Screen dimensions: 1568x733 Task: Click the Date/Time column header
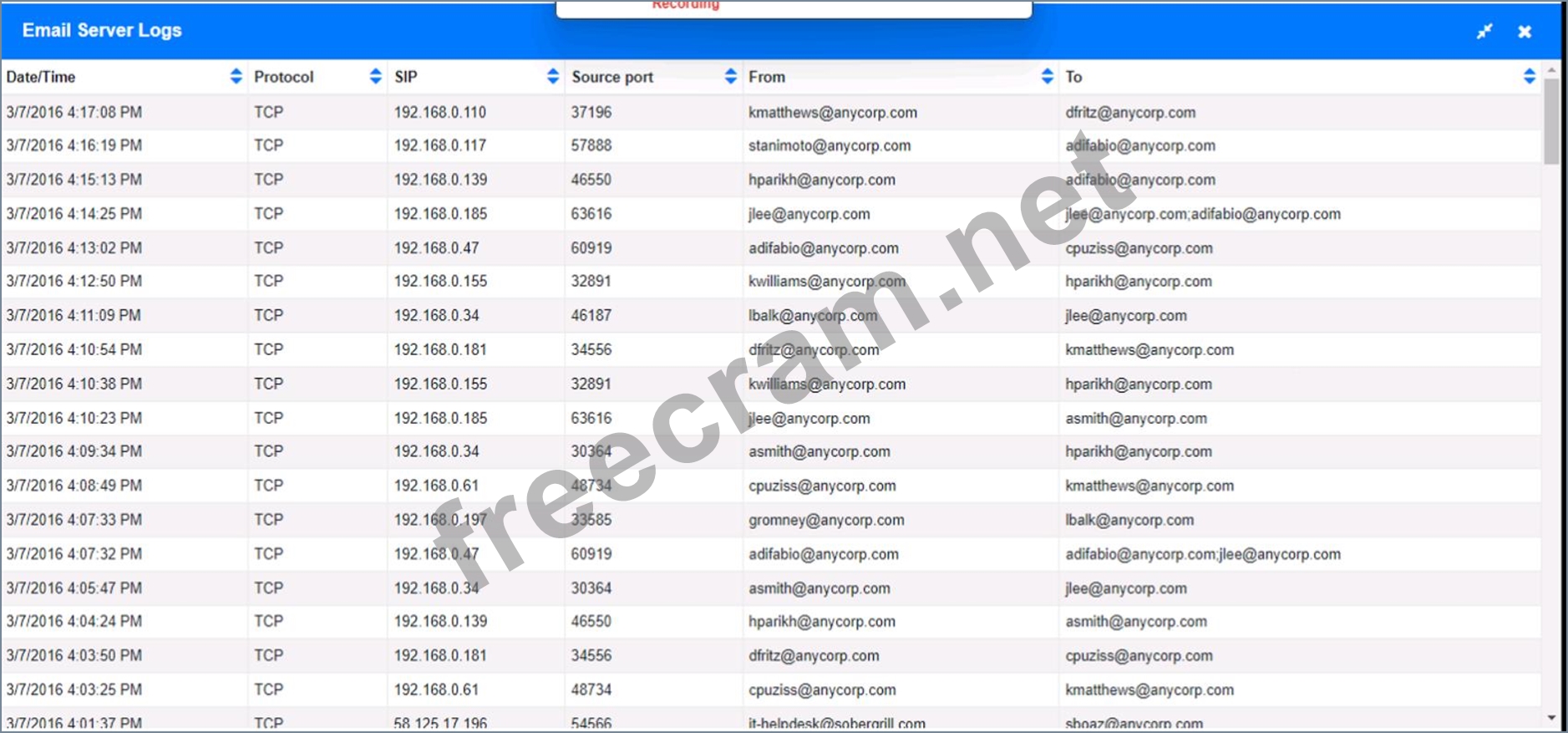pos(41,77)
